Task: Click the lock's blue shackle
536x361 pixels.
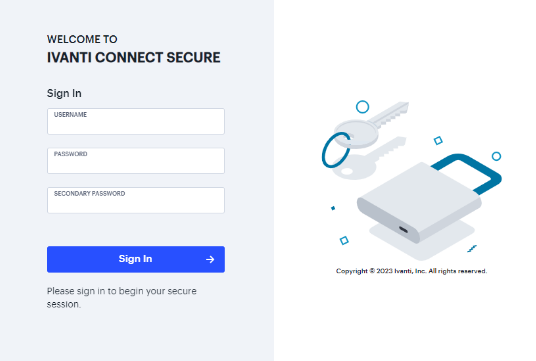Action: point(468,173)
